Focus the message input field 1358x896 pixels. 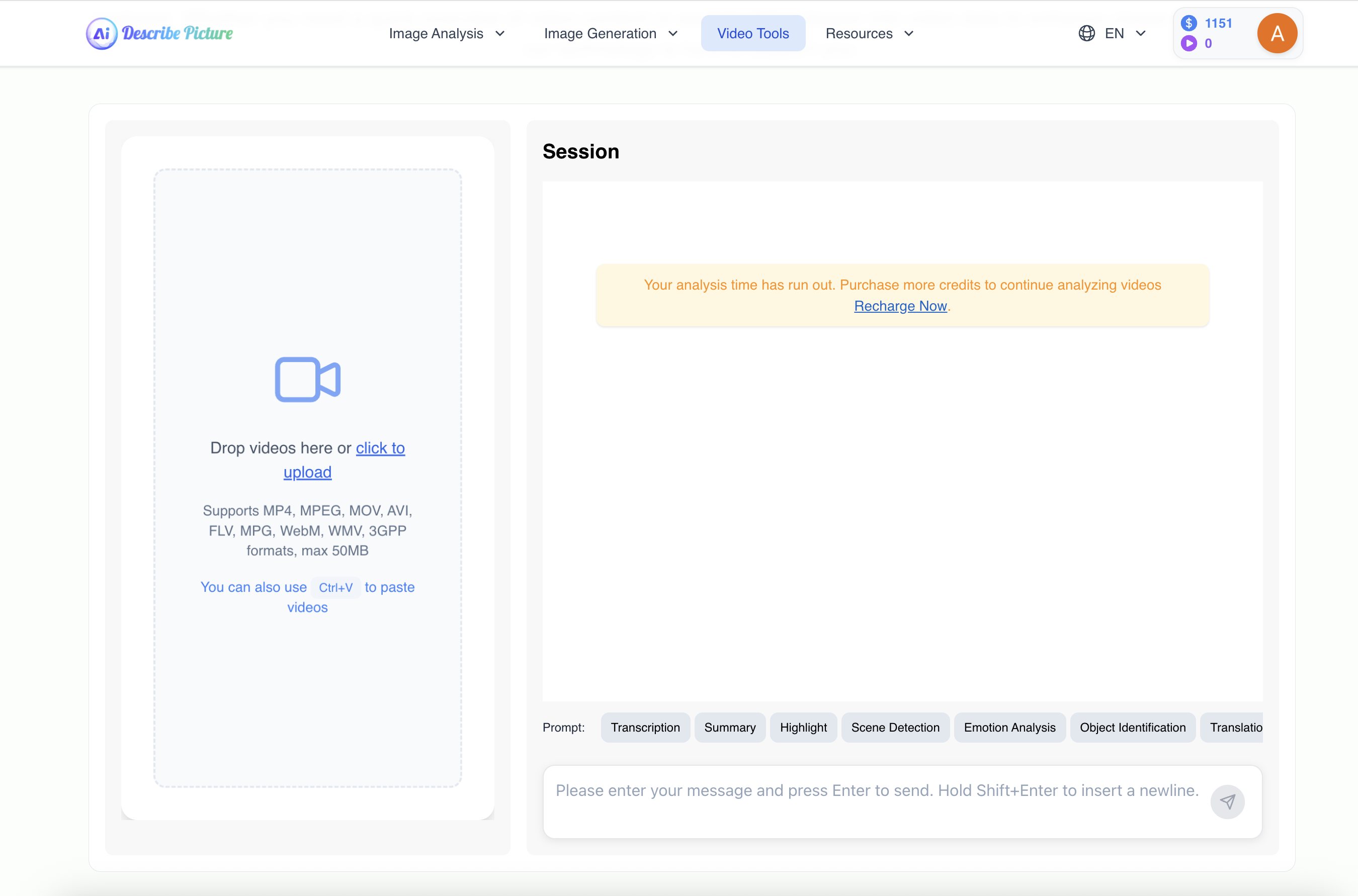[x=902, y=801]
